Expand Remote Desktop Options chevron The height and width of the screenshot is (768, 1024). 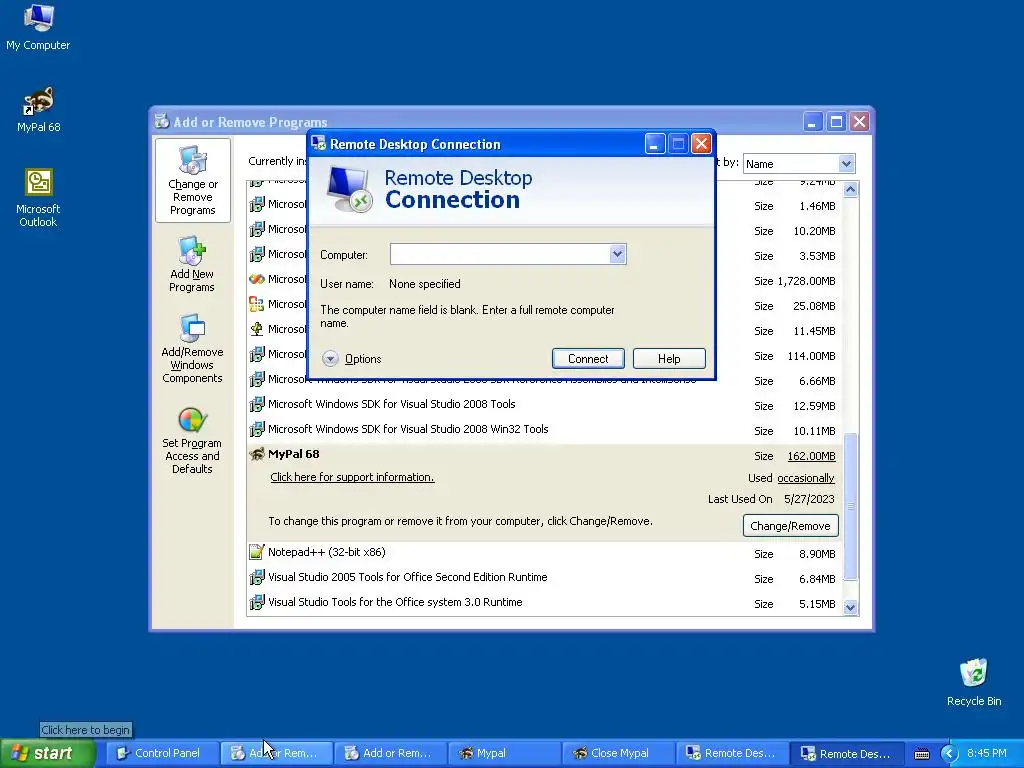(330, 359)
